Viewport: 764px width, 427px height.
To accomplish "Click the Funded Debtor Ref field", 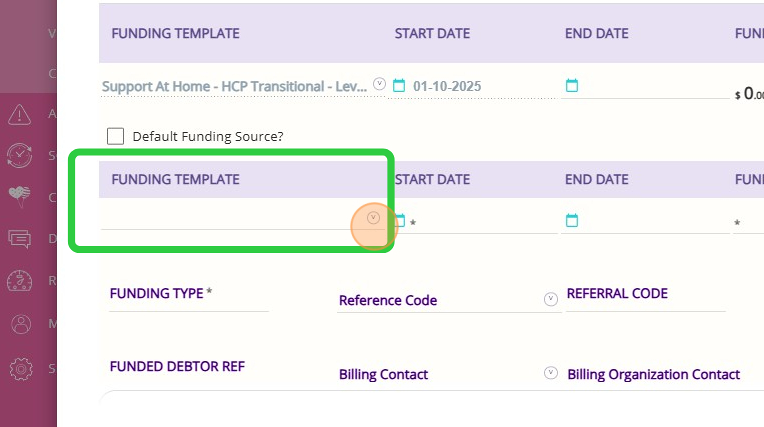I will click(x=188, y=380).
